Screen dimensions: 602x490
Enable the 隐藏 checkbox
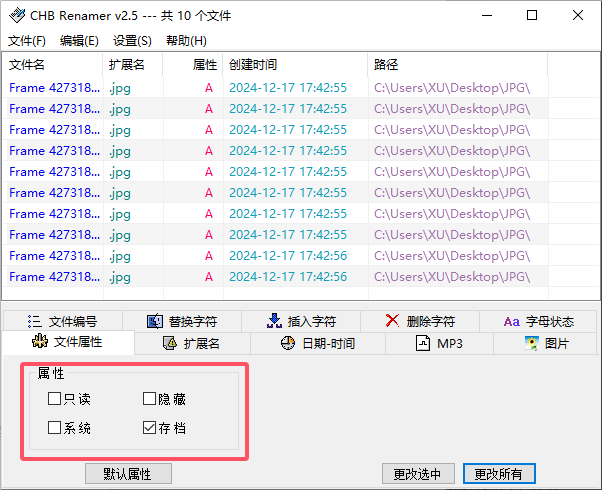[x=149, y=399]
